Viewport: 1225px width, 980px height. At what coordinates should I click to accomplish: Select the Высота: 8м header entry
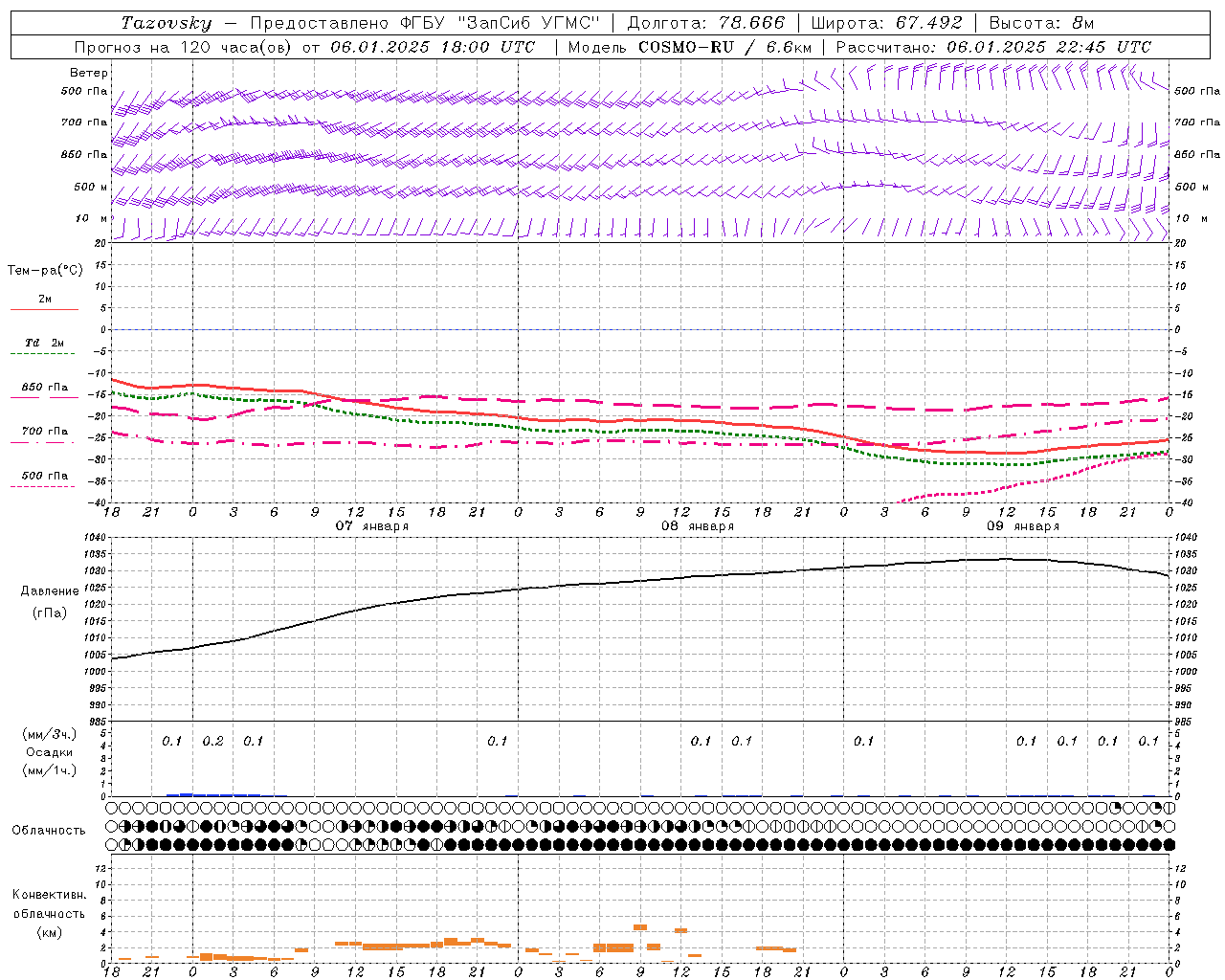click(1041, 23)
